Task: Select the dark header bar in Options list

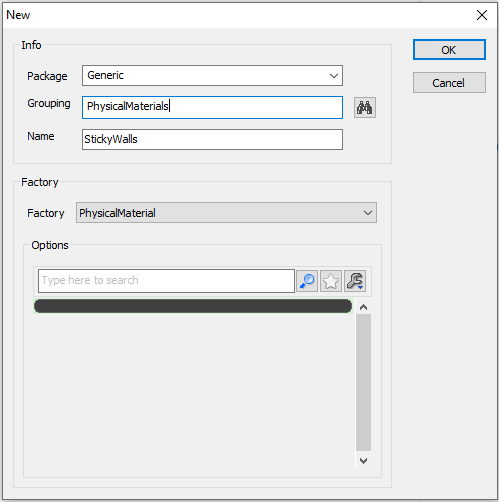Action: (x=193, y=306)
